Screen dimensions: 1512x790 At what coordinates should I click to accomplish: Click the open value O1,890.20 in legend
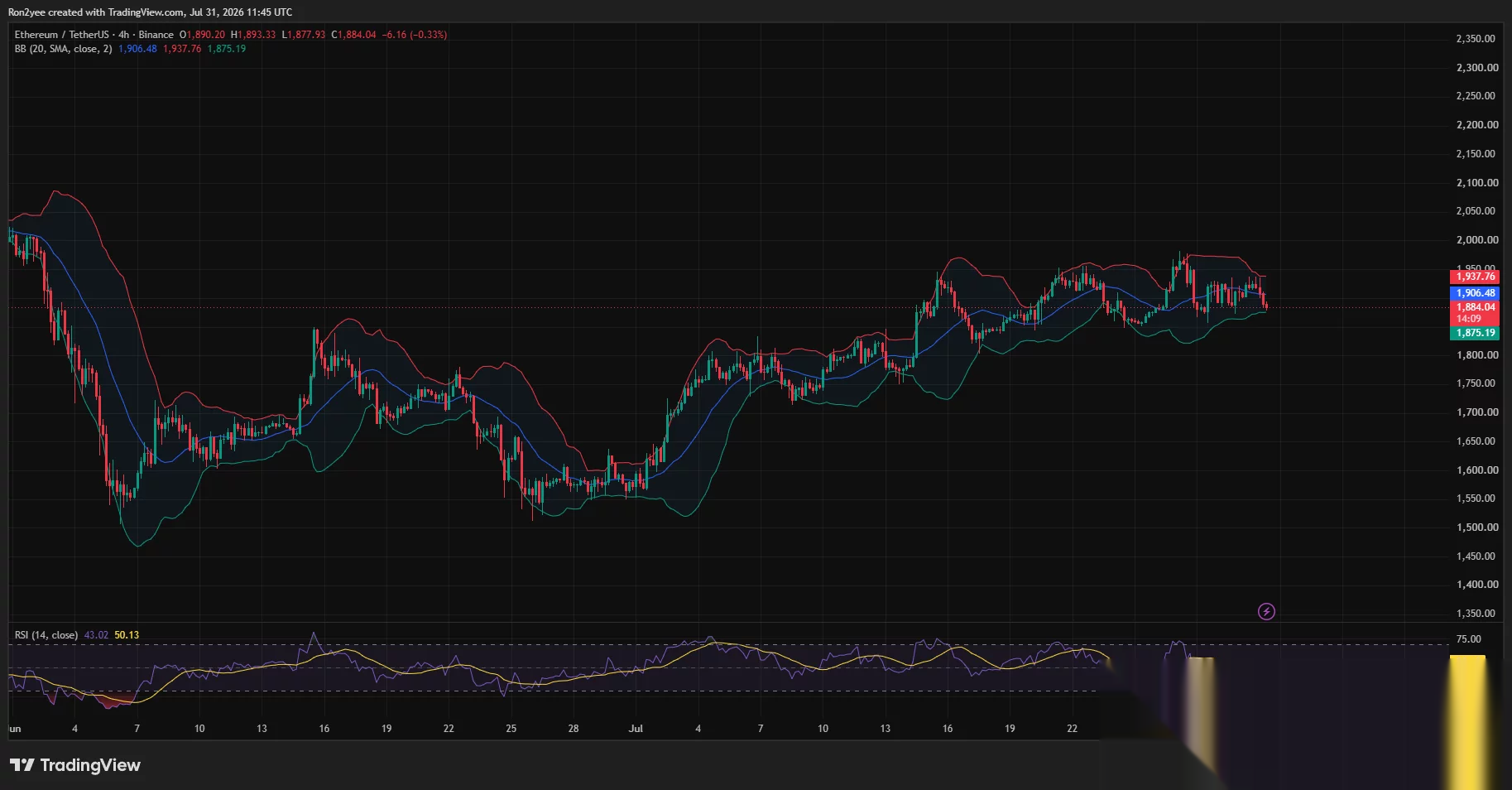coord(202,35)
